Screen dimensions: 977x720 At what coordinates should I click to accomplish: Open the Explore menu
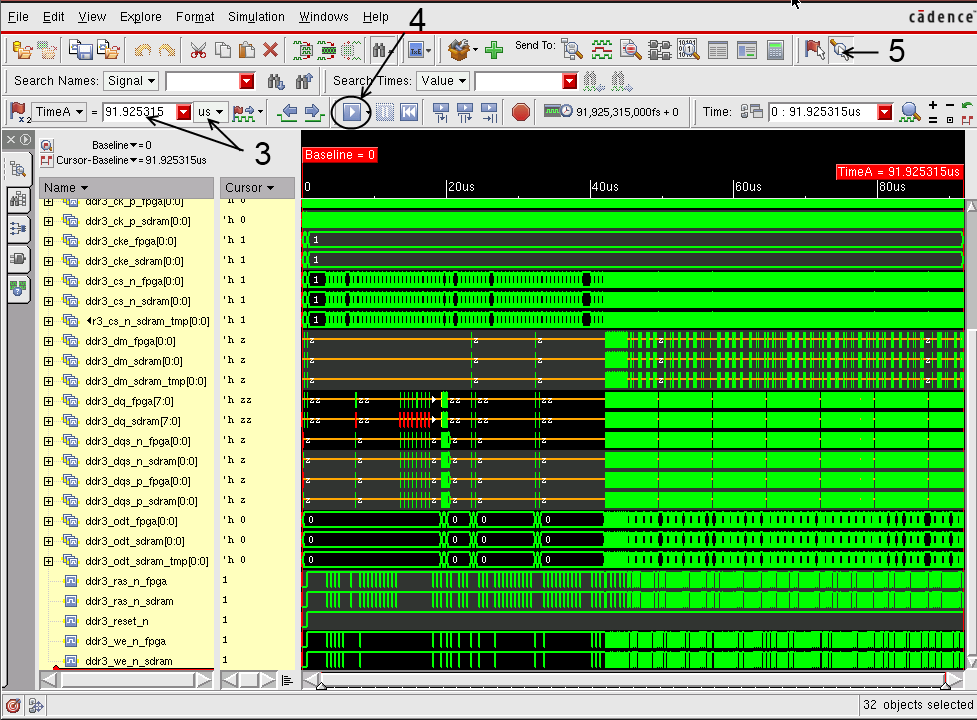(140, 17)
